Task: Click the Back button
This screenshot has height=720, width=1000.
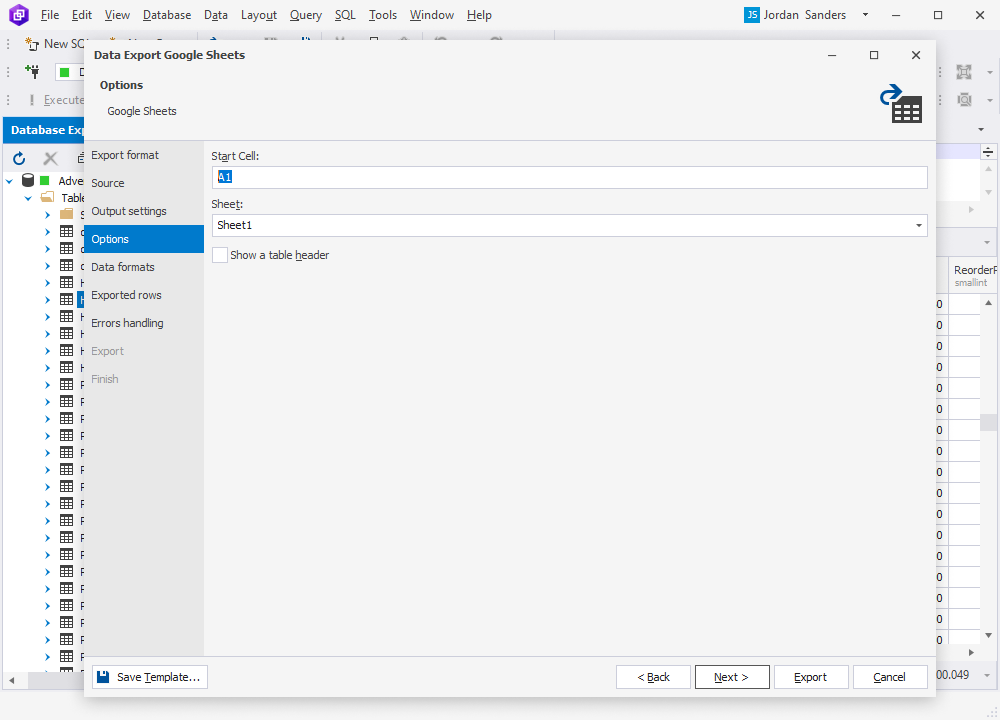Action: 653,677
